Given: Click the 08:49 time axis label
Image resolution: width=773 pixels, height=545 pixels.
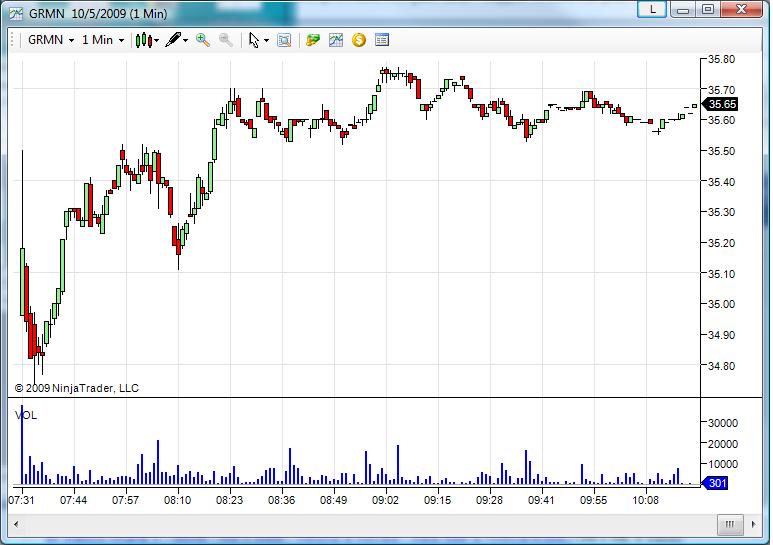Looking at the screenshot, I should click(x=334, y=500).
